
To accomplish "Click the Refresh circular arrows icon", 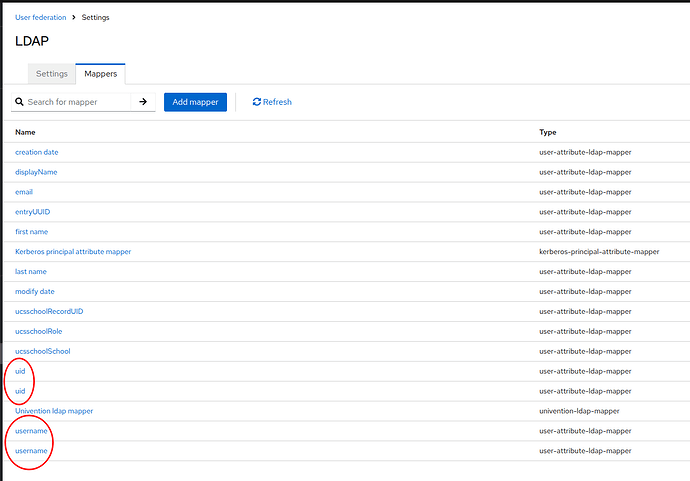I will click(x=257, y=102).
